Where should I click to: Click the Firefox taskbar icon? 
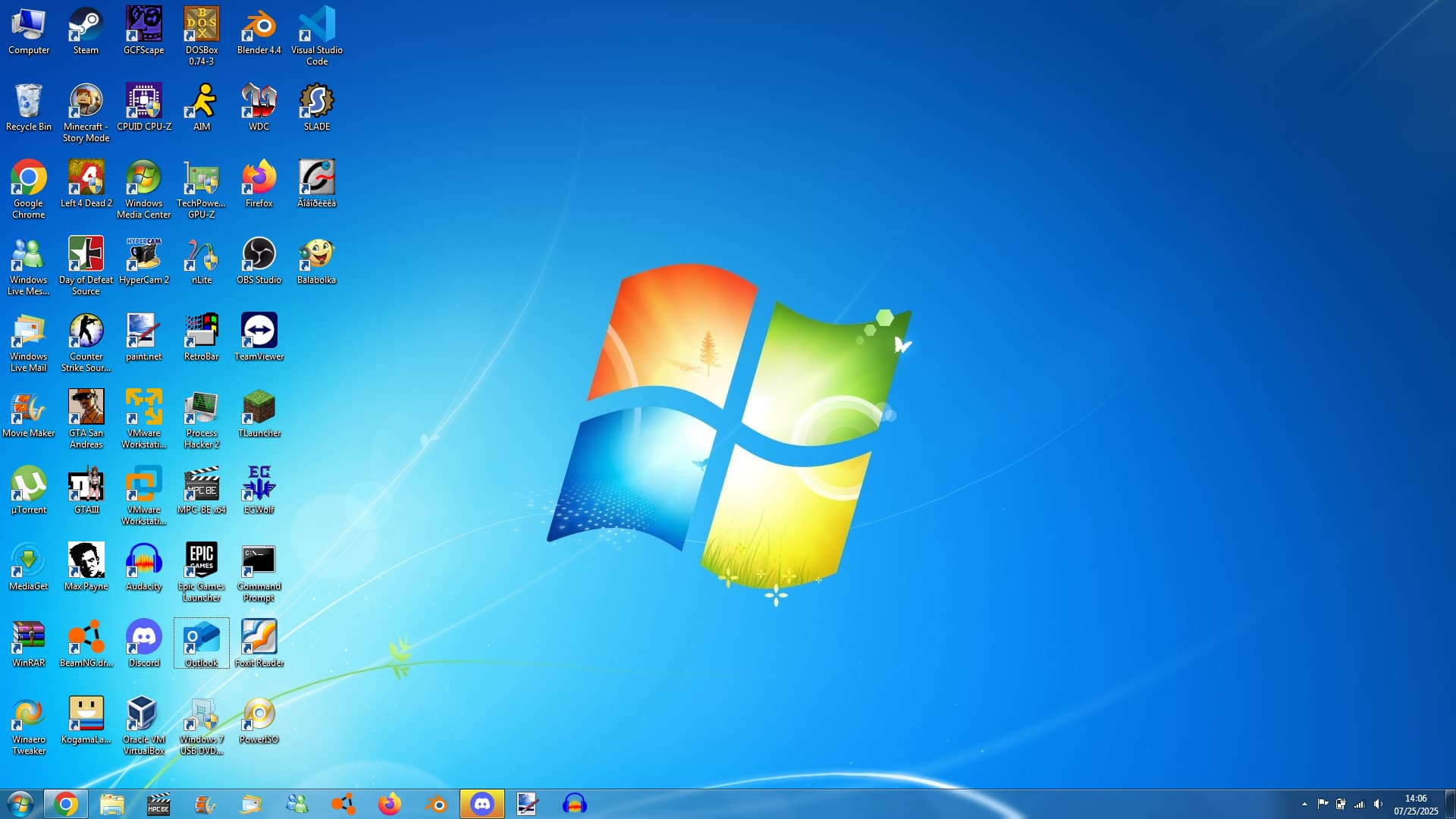389,804
